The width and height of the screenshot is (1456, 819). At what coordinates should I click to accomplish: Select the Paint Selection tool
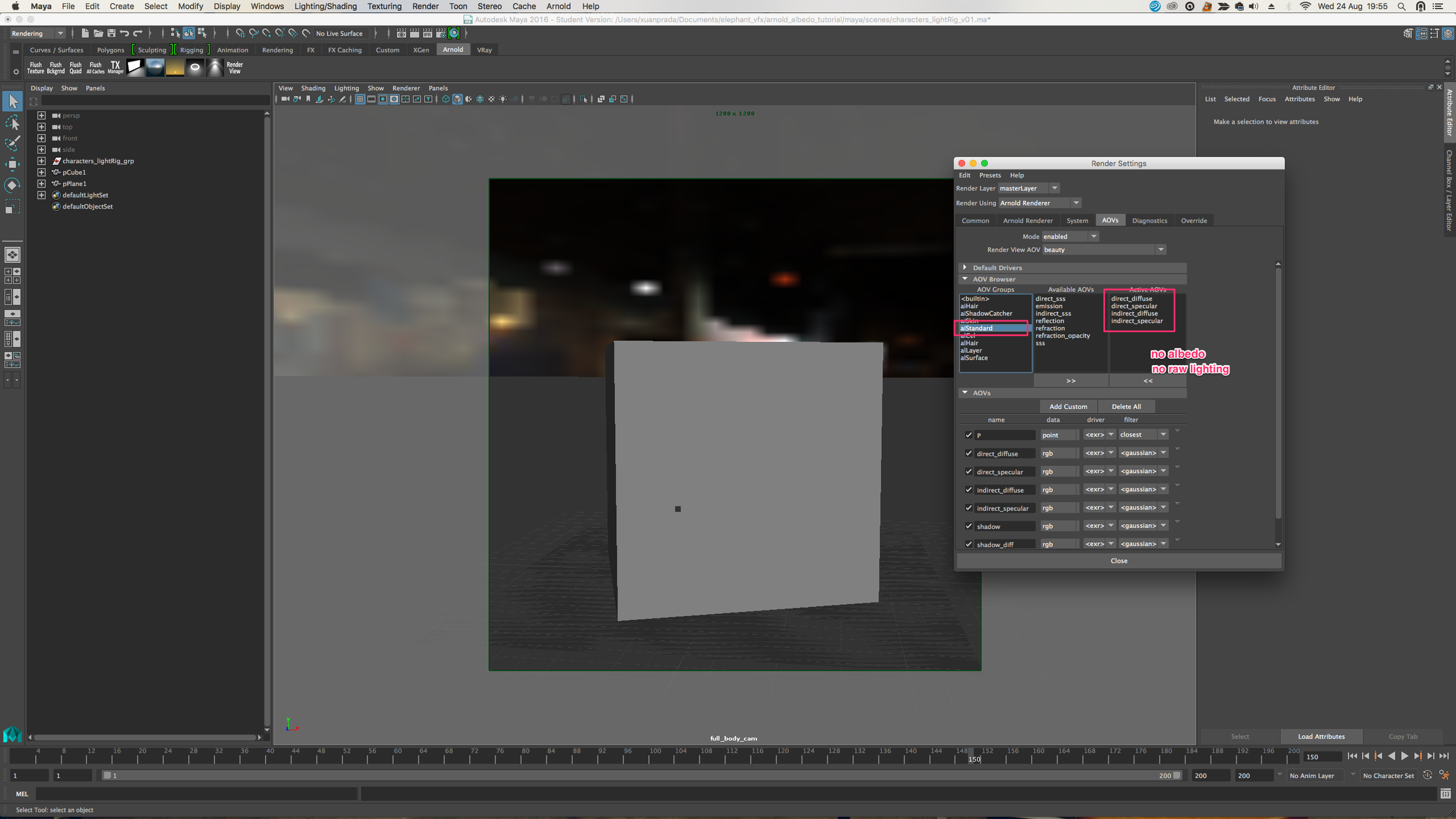[12, 143]
